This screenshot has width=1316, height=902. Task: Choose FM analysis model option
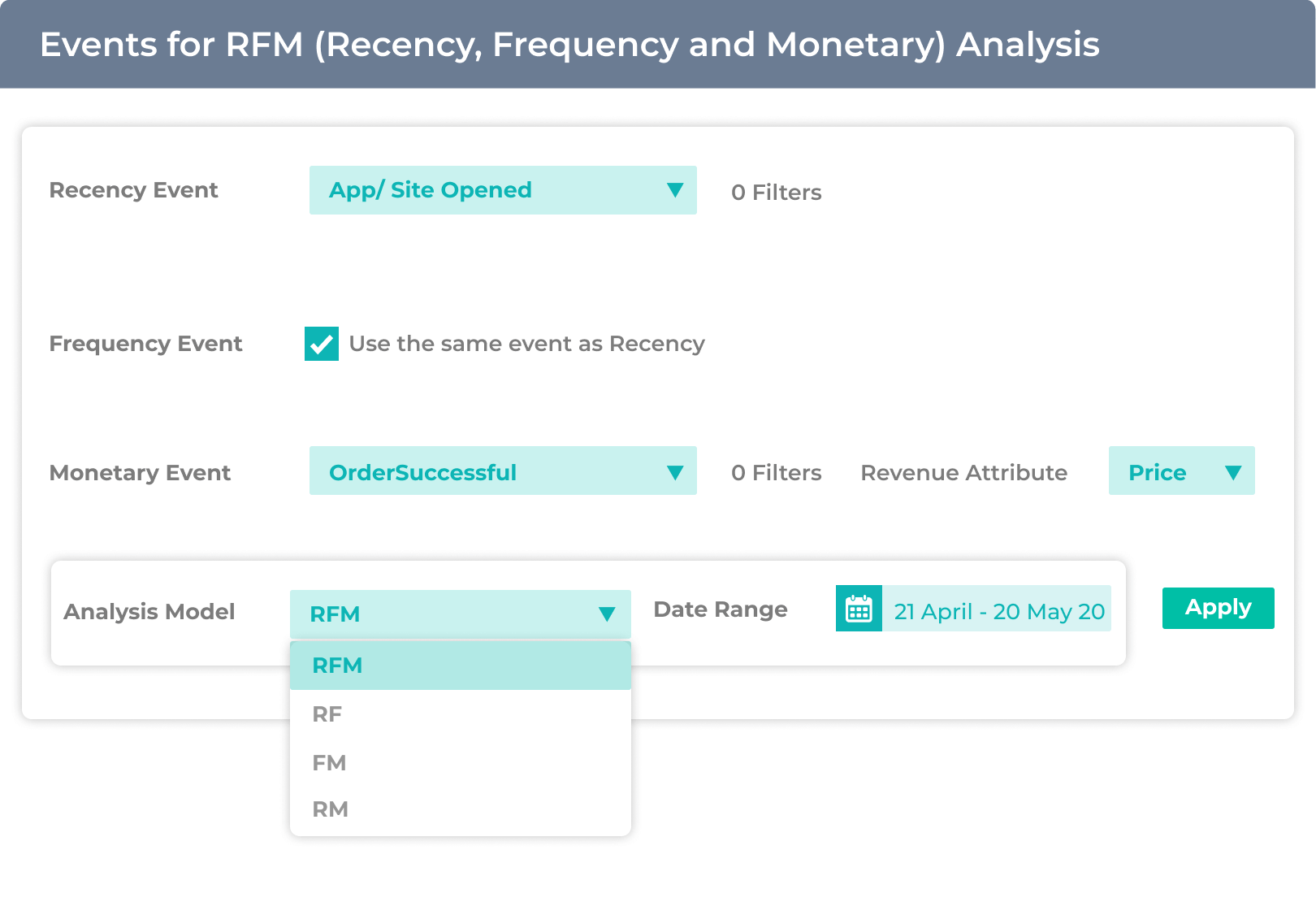pyautogui.click(x=460, y=762)
